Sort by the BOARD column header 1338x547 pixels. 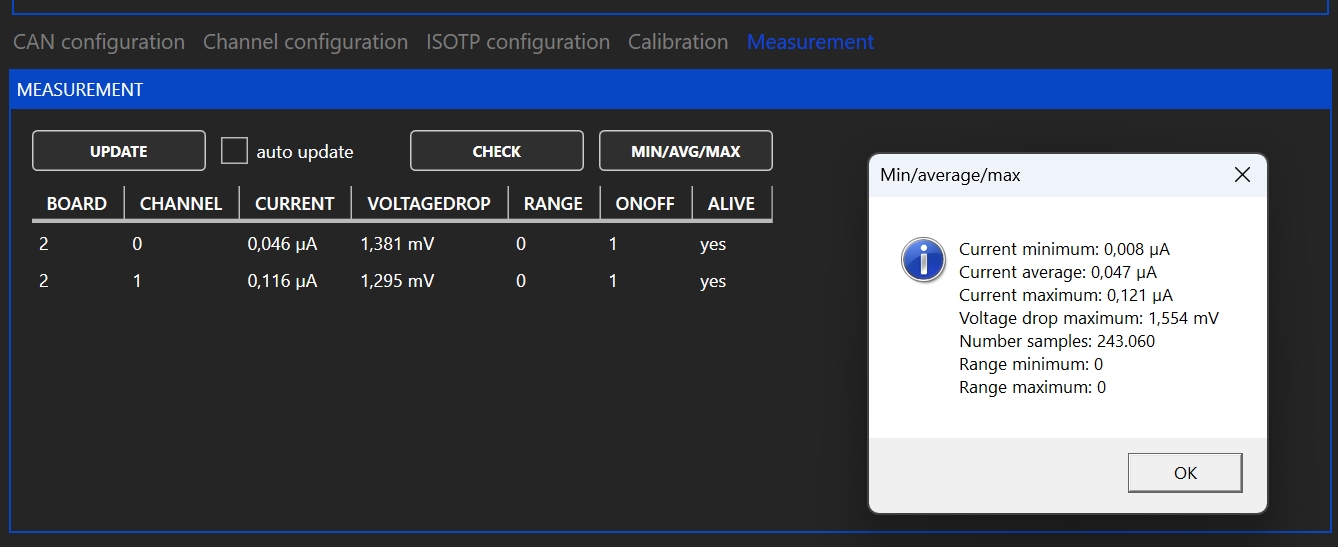[76, 203]
